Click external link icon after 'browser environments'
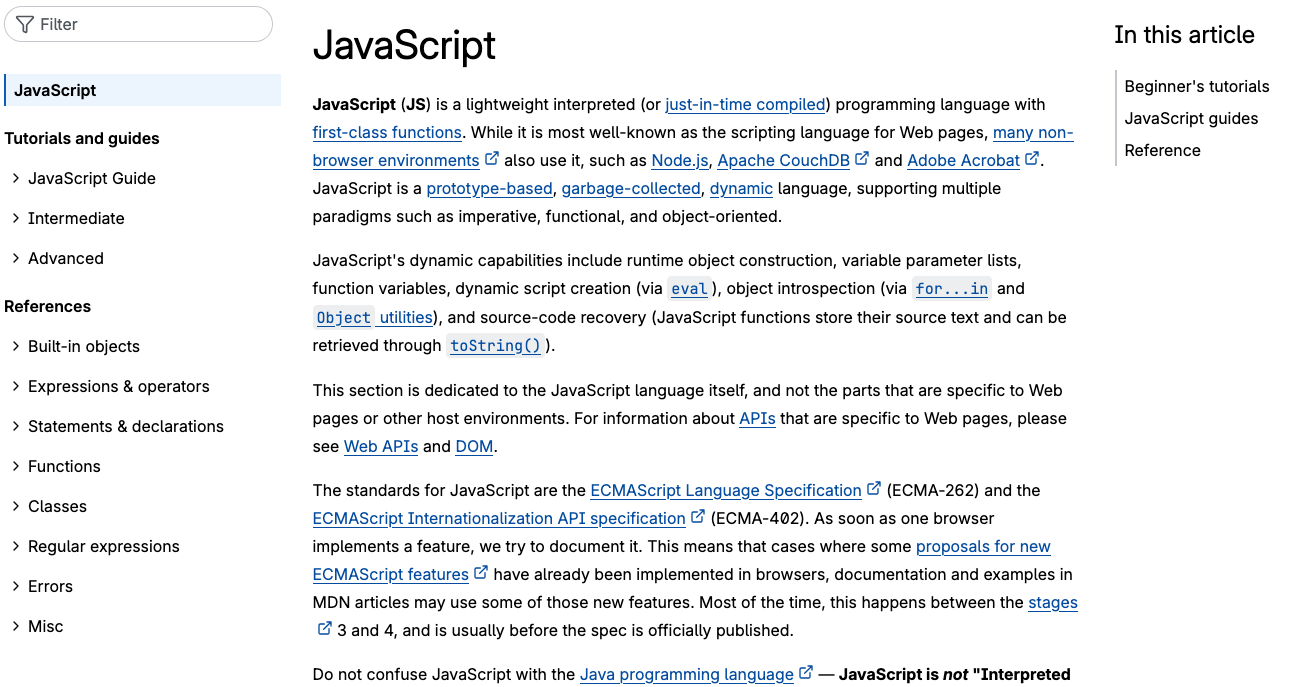Viewport: 1309px width, 687px height. click(x=492, y=159)
